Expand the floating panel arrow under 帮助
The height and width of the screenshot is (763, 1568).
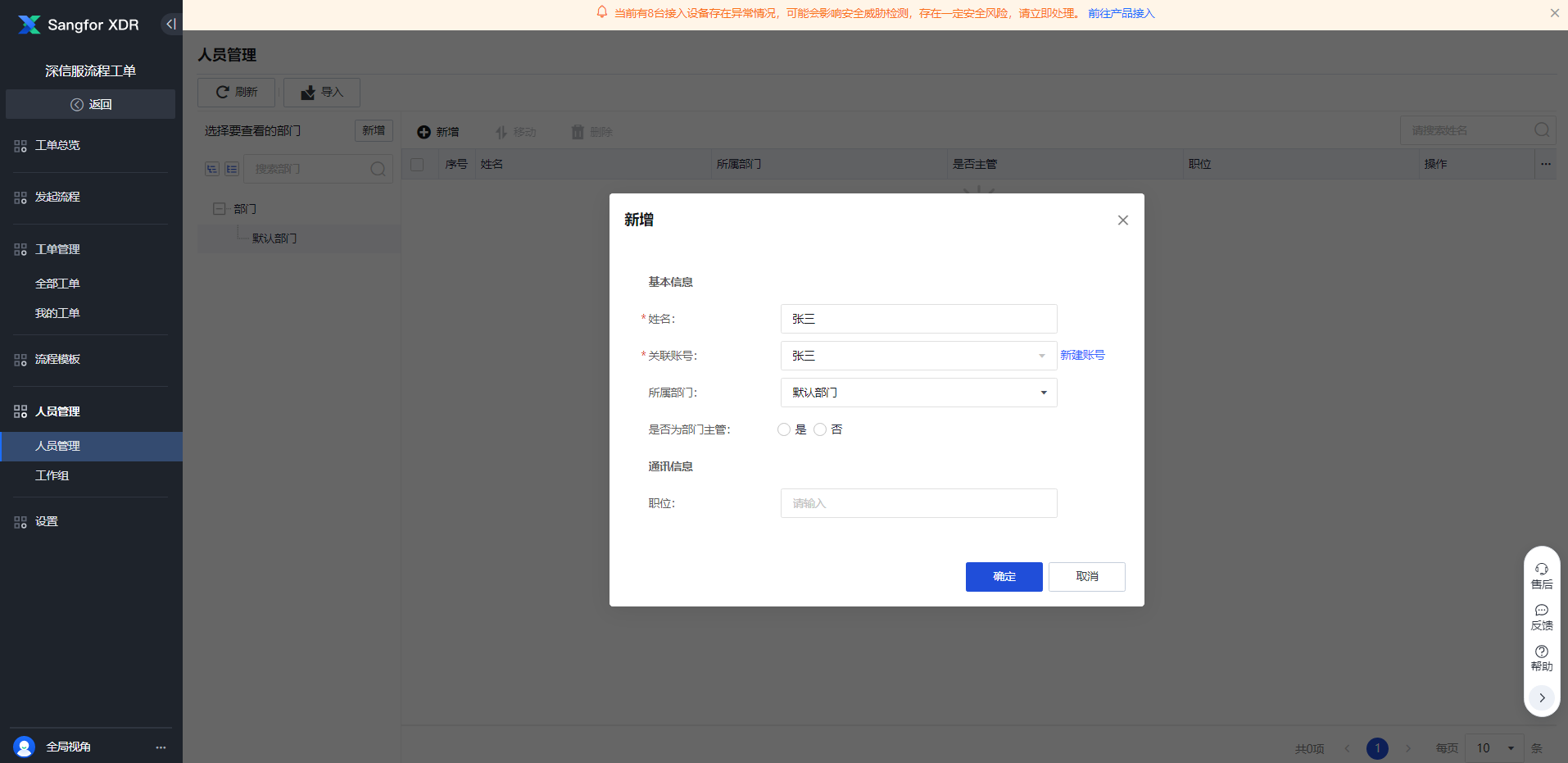tap(1541, 698)
